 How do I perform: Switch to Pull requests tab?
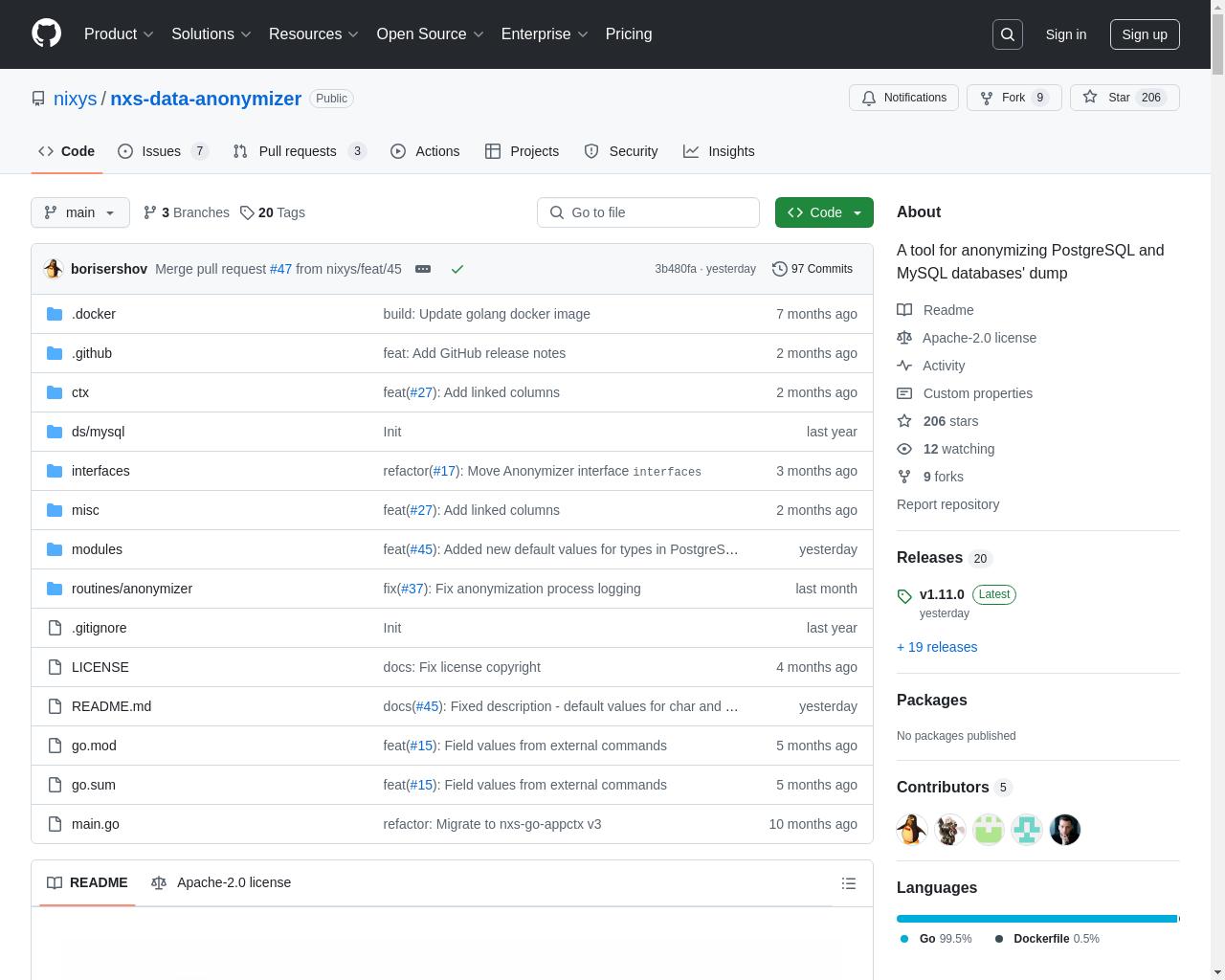click(300, 151)
